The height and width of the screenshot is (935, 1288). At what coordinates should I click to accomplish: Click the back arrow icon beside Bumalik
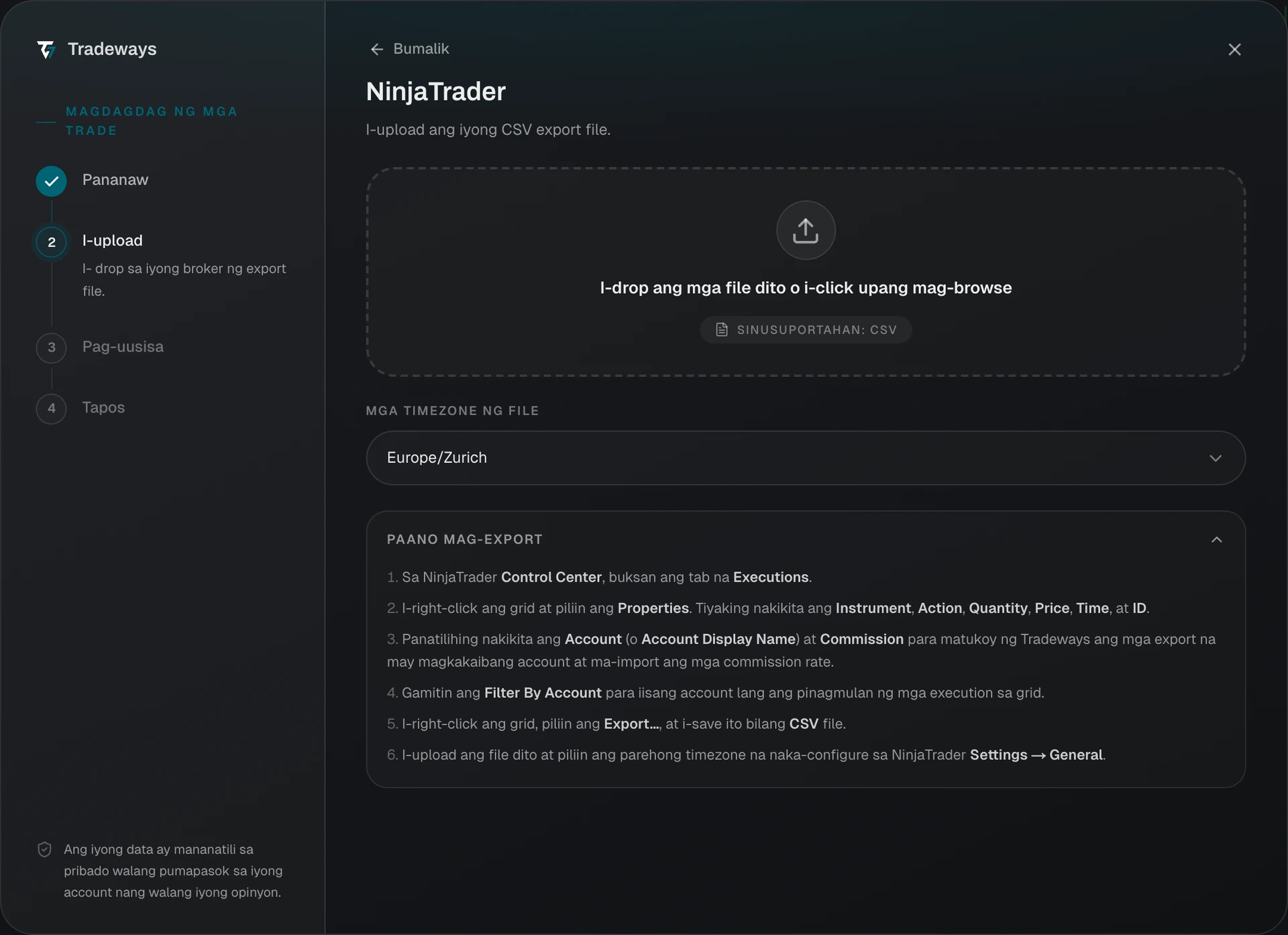[x=377, y=49]
